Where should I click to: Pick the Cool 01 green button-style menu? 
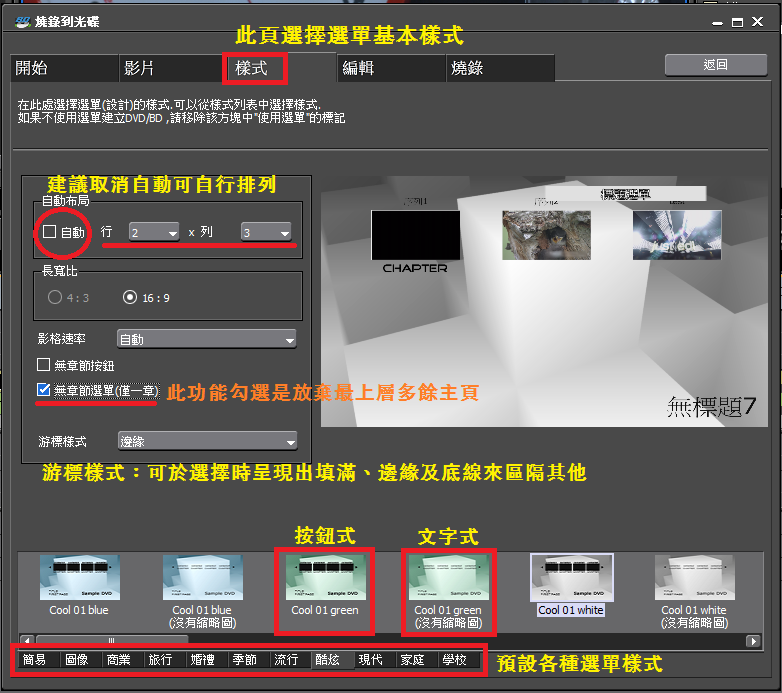pyautogui.click(x=325, y=578)
